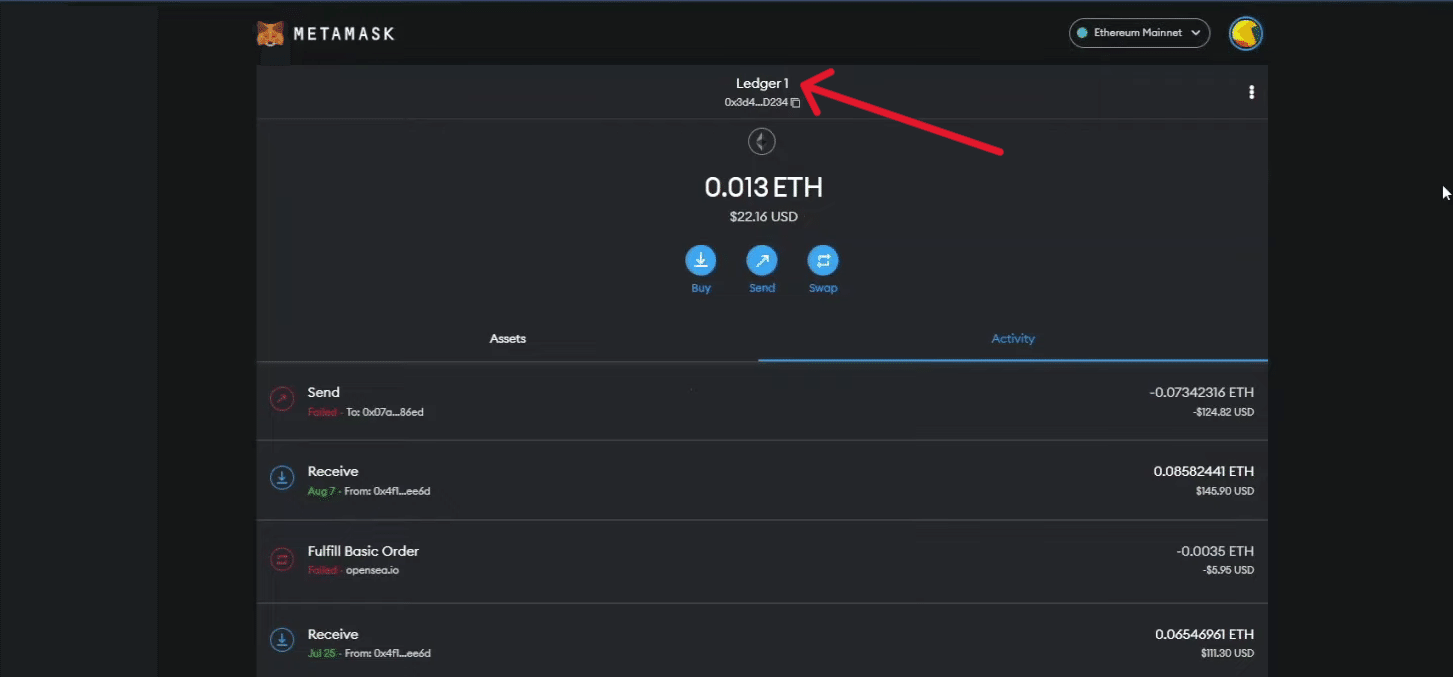Open the Aug 7 Receive transaction

click(762, 480)
